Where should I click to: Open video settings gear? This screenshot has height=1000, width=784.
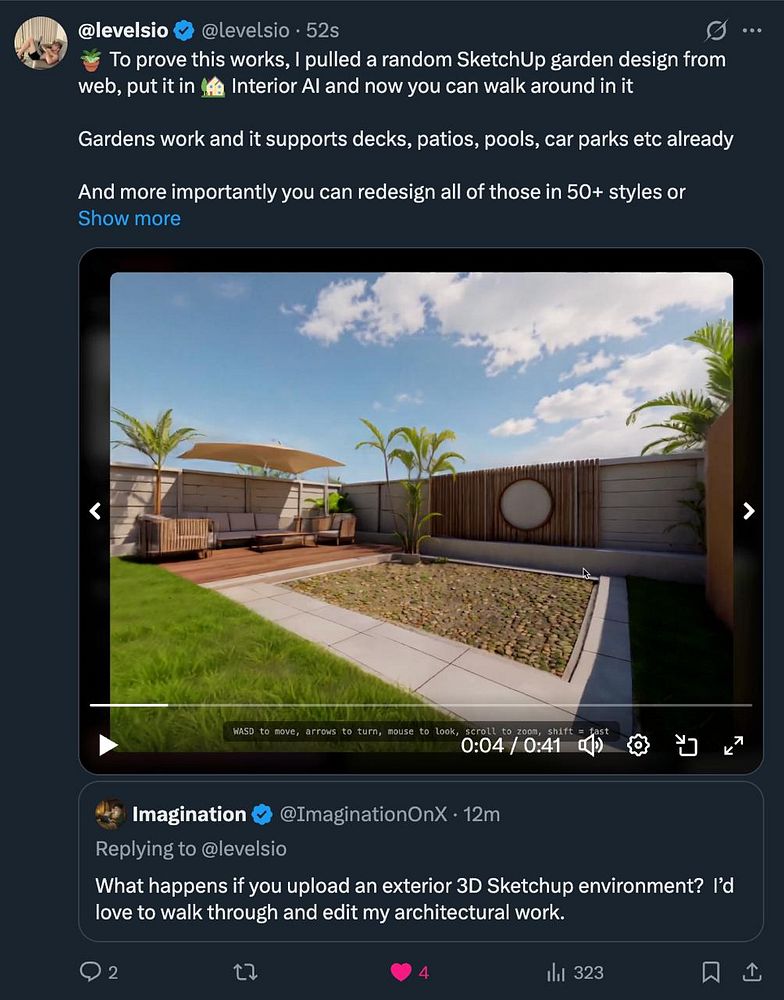[638, 745]
